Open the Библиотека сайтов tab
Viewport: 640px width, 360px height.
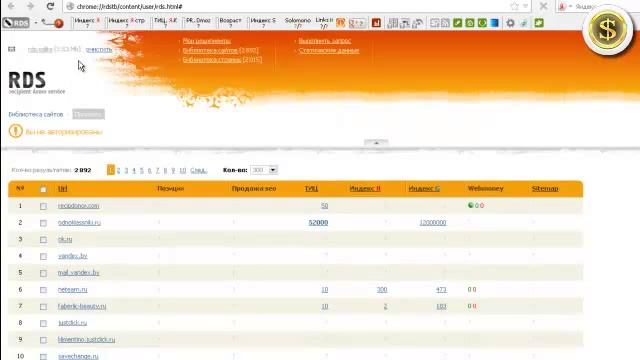(36, 114)
